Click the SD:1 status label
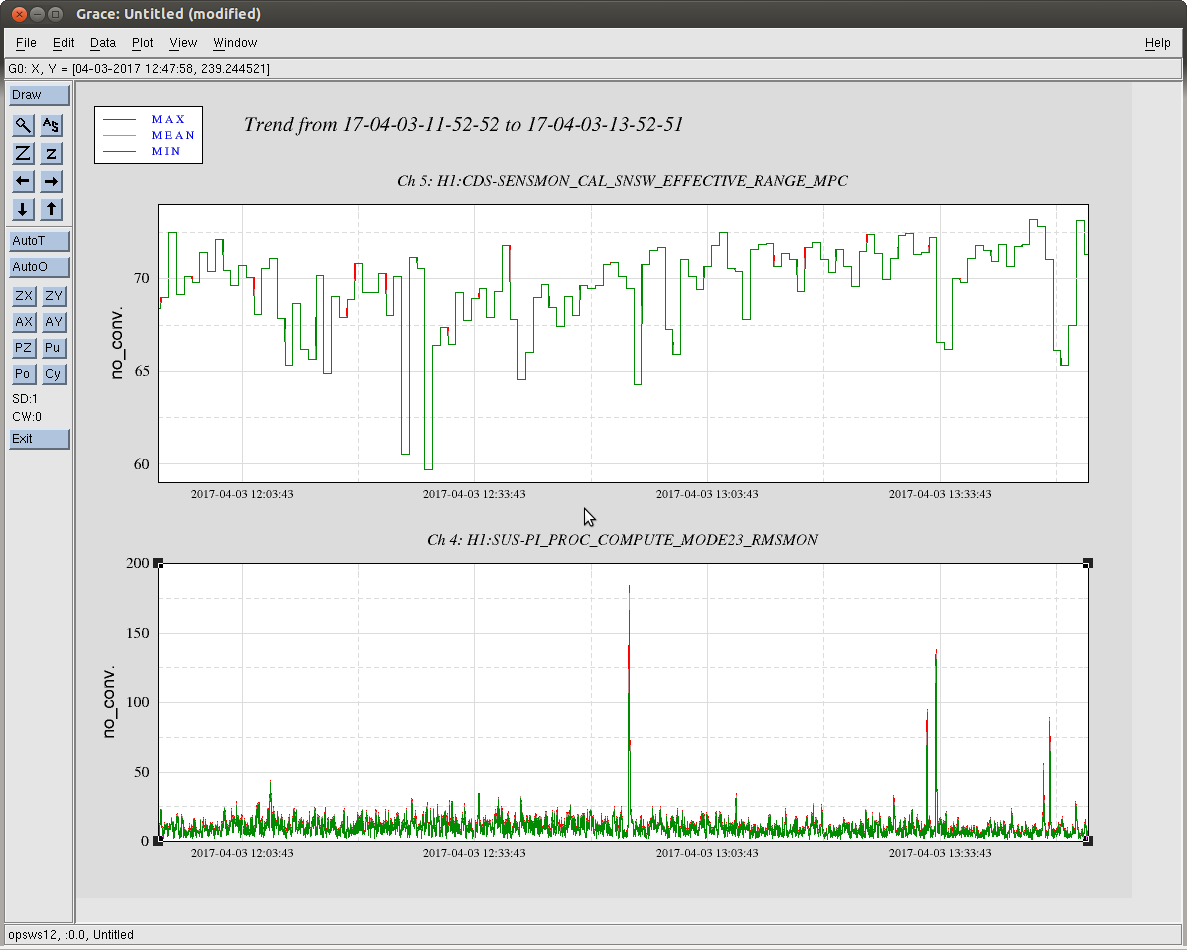 25,399
